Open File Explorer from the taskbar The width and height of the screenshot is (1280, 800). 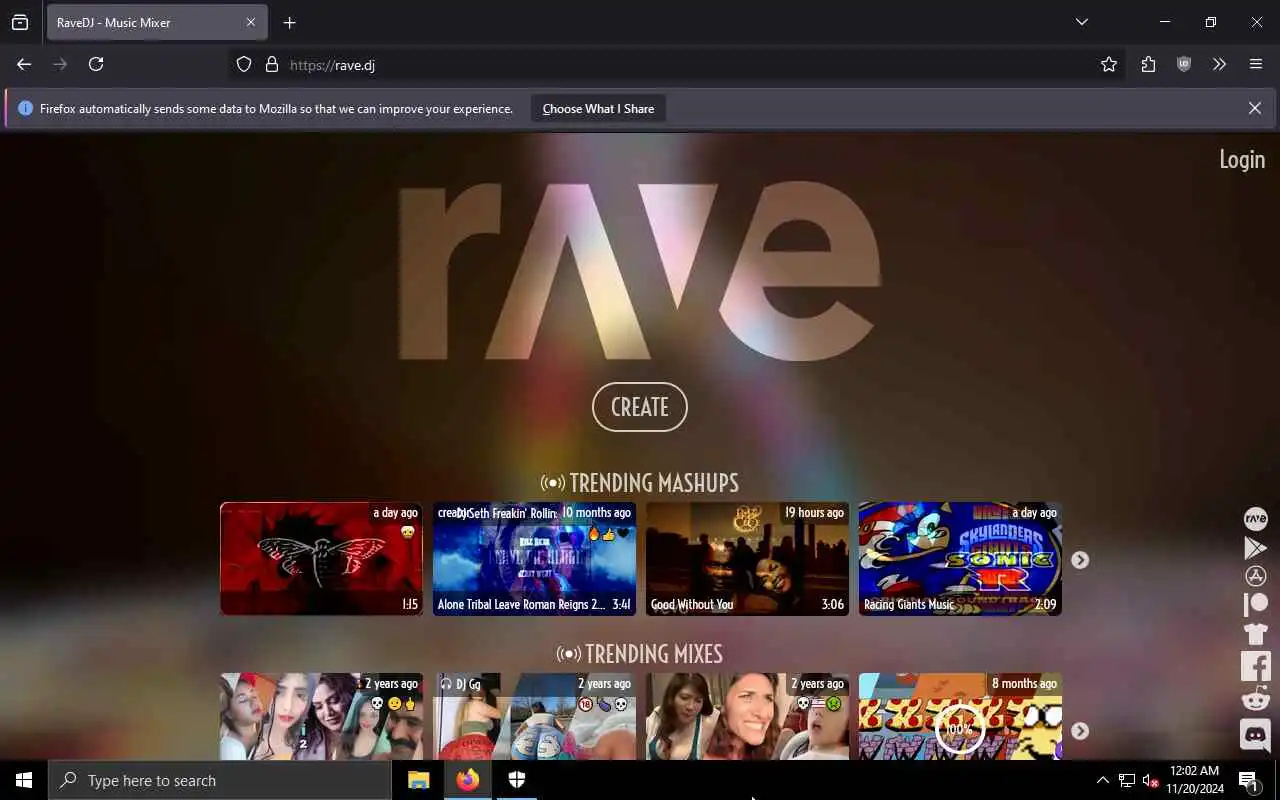coord(418,780)
